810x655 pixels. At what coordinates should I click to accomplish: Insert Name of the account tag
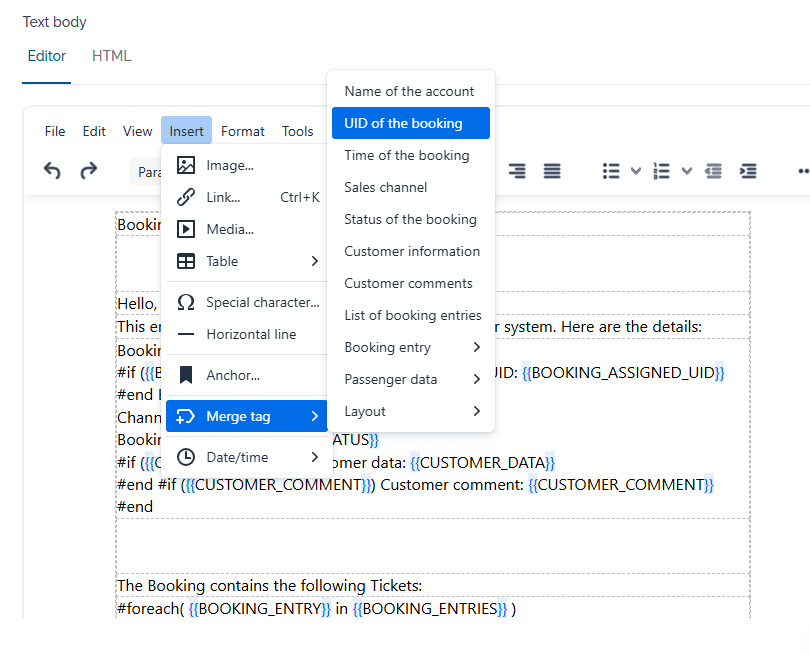click(411, 91)
